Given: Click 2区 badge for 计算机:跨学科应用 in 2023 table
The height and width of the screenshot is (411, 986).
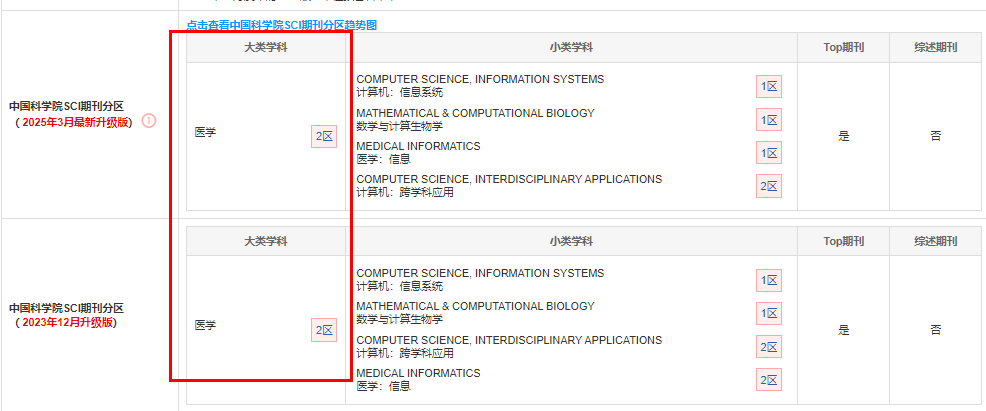Looking at the screenshot, I should (x=769, y=347).
